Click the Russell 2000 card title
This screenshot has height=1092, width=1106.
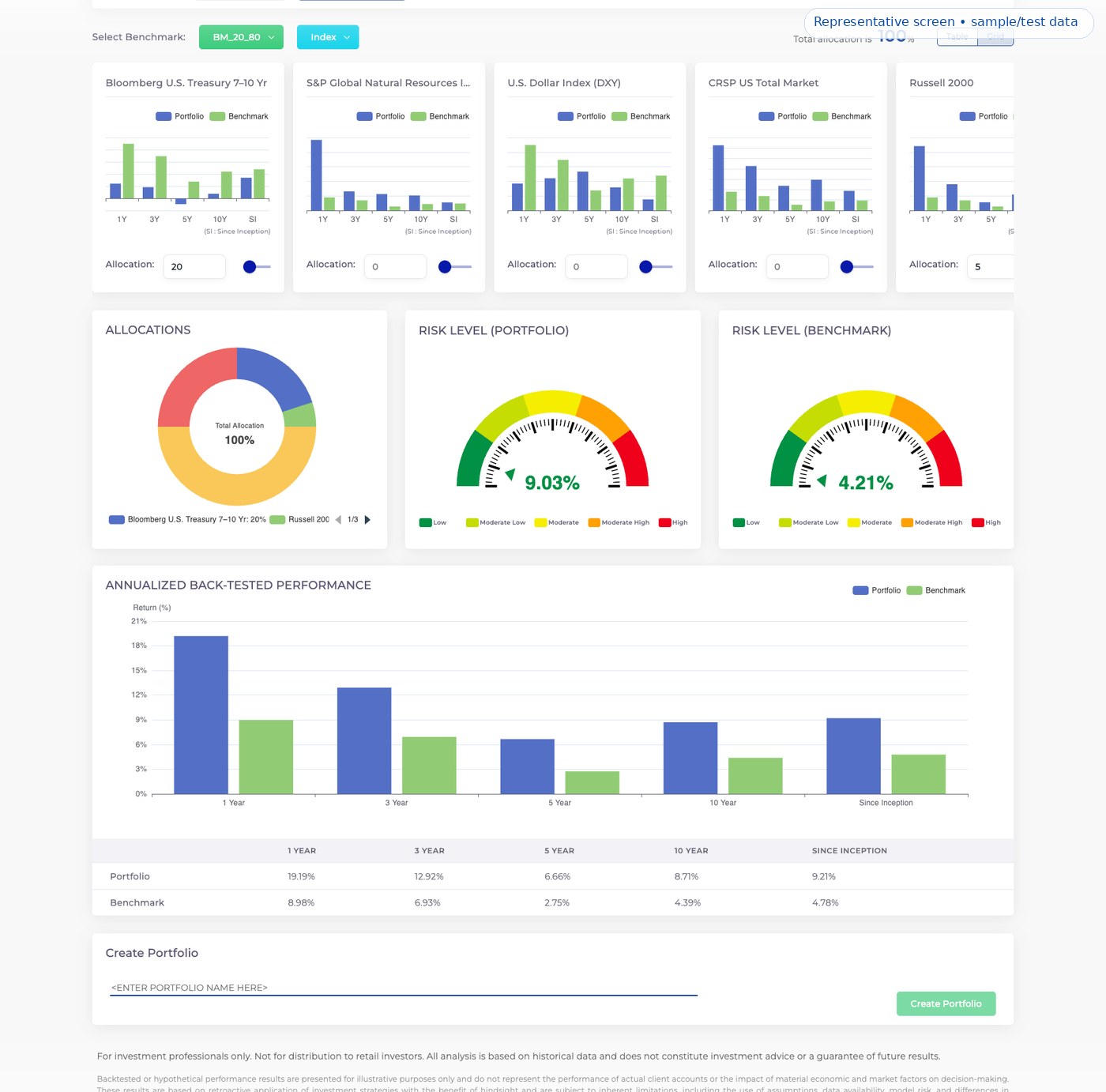click(x=941, y=83)
